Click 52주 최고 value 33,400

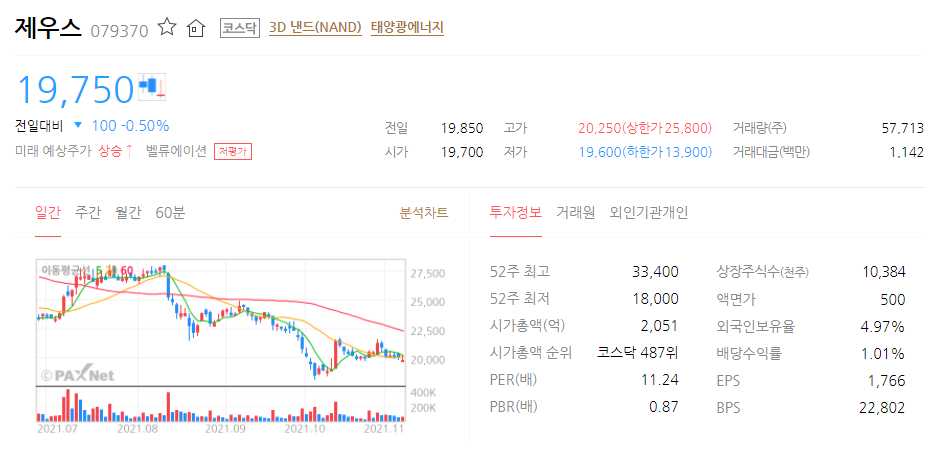pyautogui.click(x=655, y=272)
